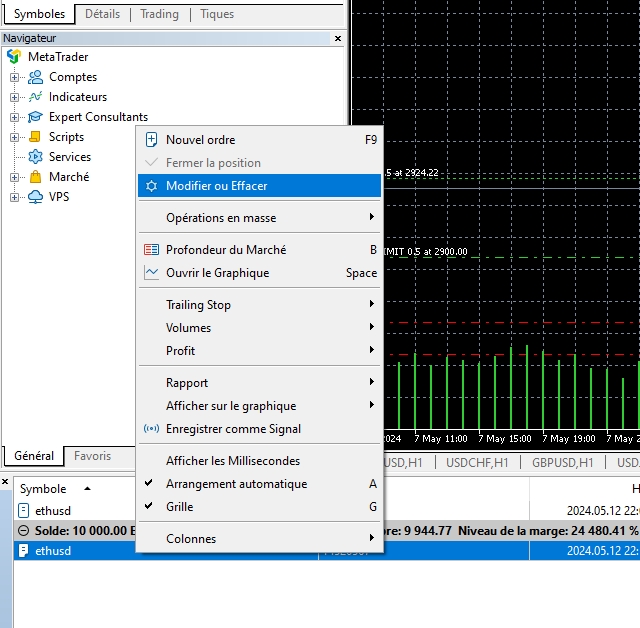Expand the Comptes tree node

click(x=15, y=77)
